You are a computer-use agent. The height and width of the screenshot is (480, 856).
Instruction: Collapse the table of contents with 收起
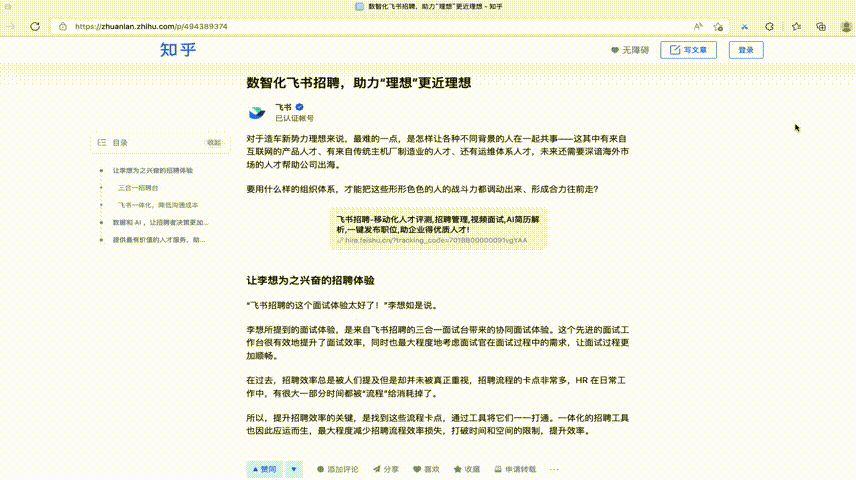[x=214, y=143]
